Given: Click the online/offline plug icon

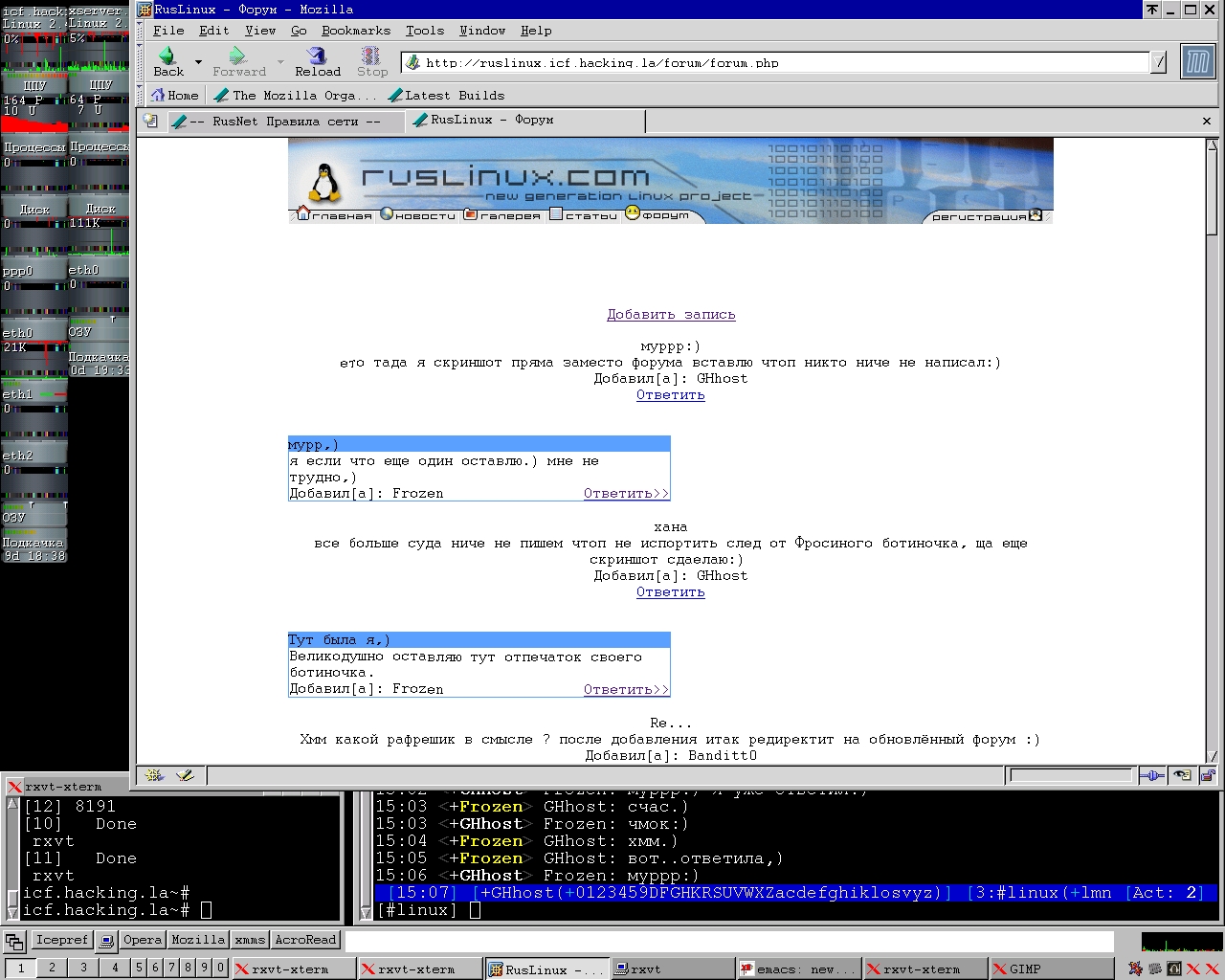Looking at the screenshot, I should coord(1152,775).
